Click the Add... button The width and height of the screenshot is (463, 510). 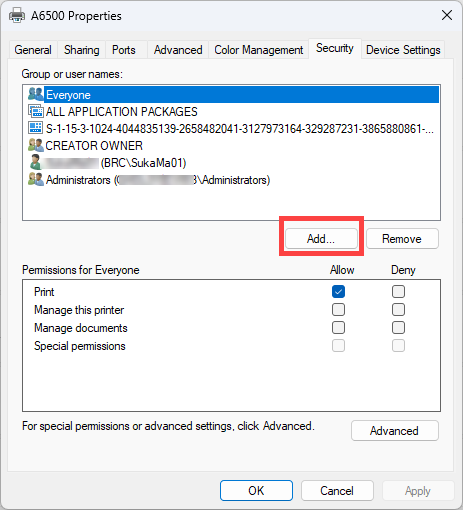(321, 239)
